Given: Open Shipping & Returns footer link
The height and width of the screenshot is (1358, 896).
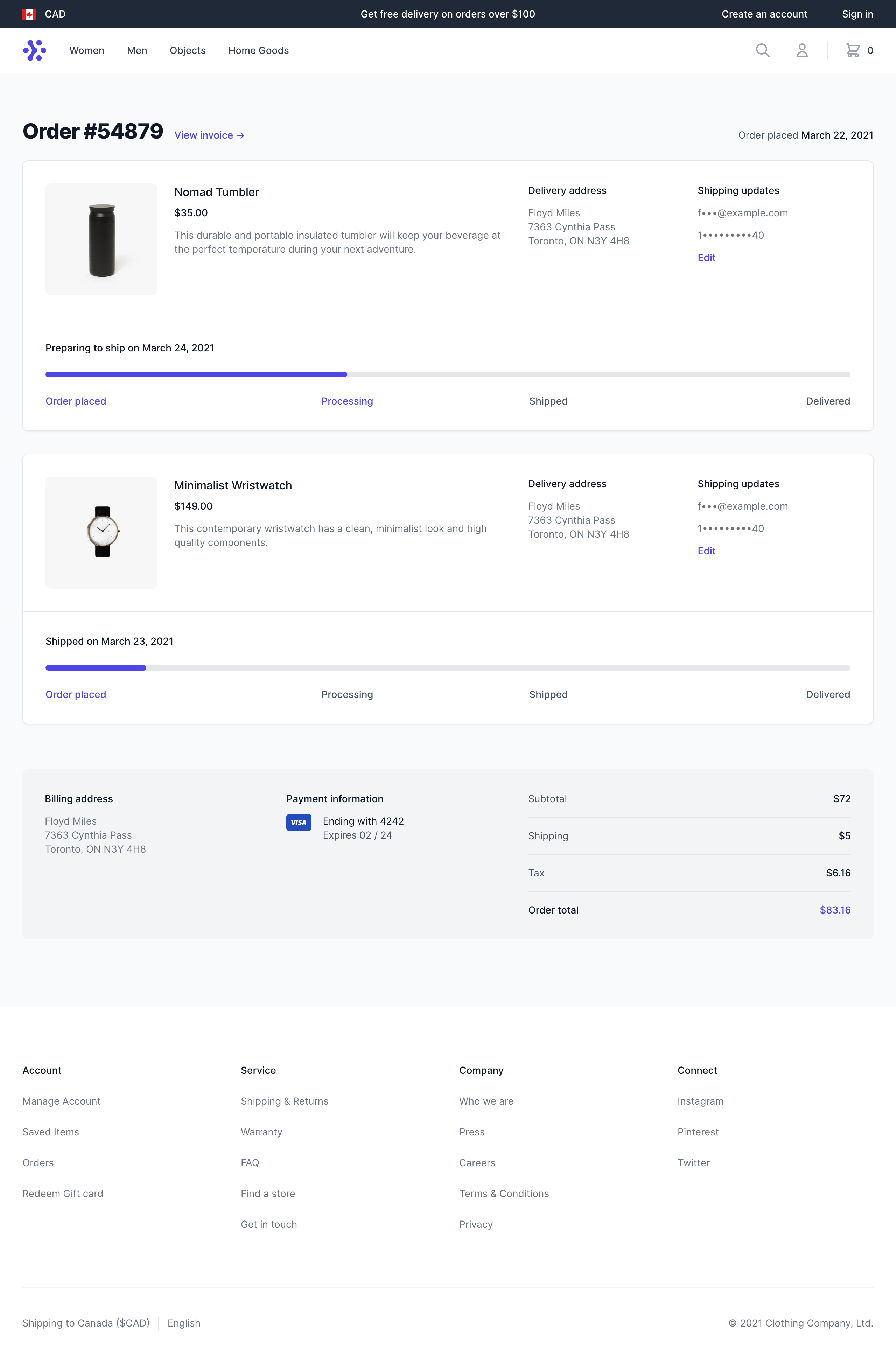Looking at the screenshot, I should coord(284,1101).
